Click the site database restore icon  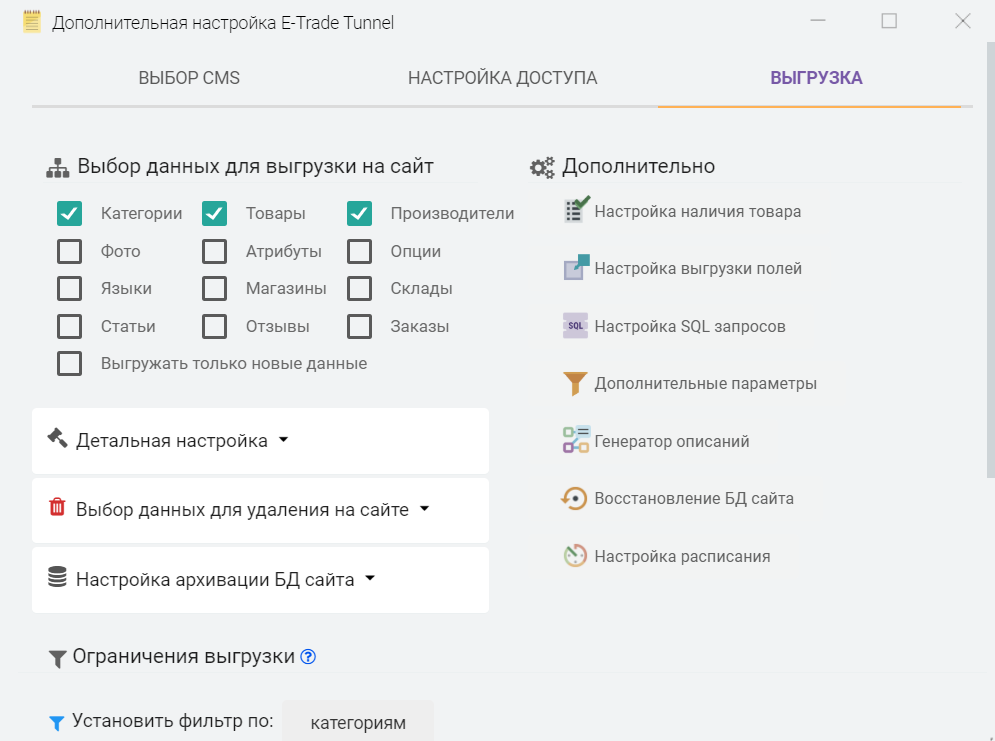(574, 498)
